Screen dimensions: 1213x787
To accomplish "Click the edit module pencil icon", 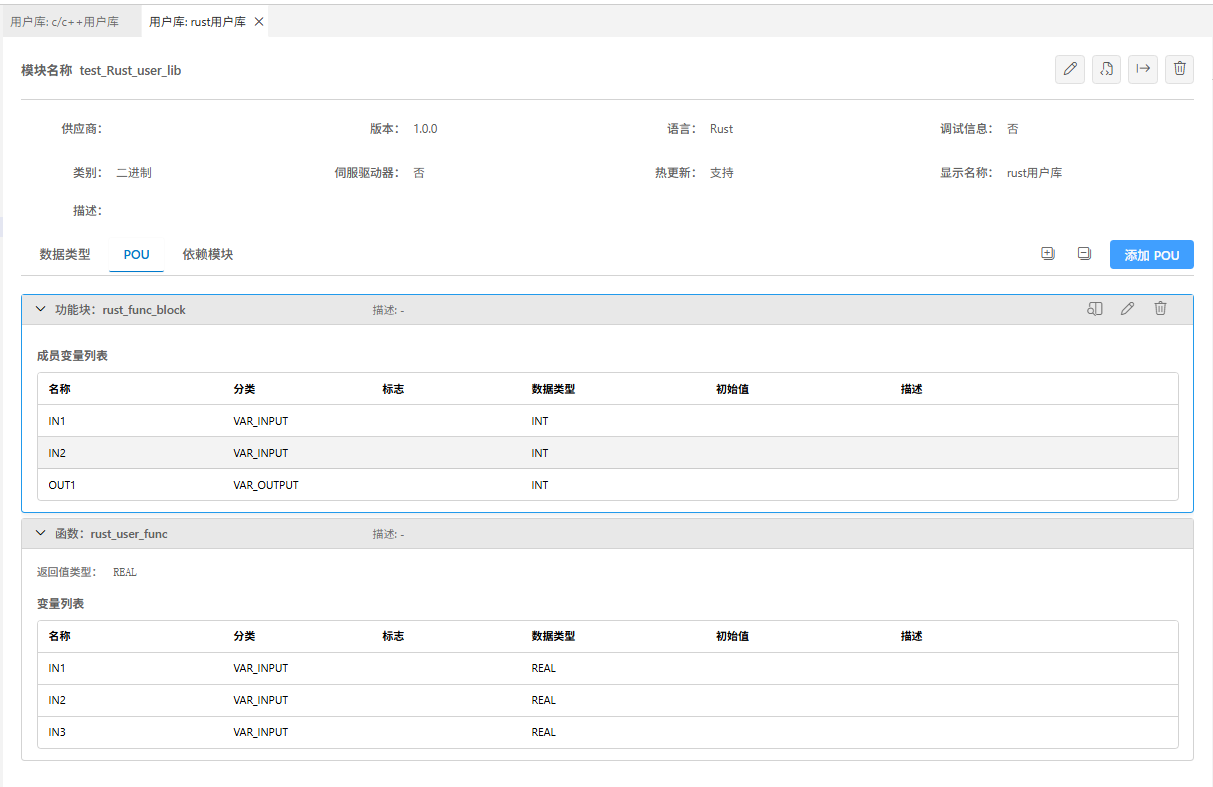I will [1070, 69].
